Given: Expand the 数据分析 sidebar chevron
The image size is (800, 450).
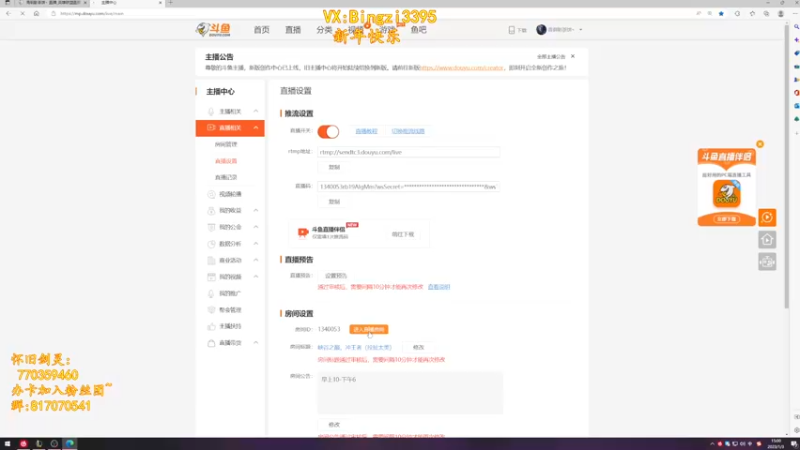Looking at the screenshot, I should click(256, 244).
